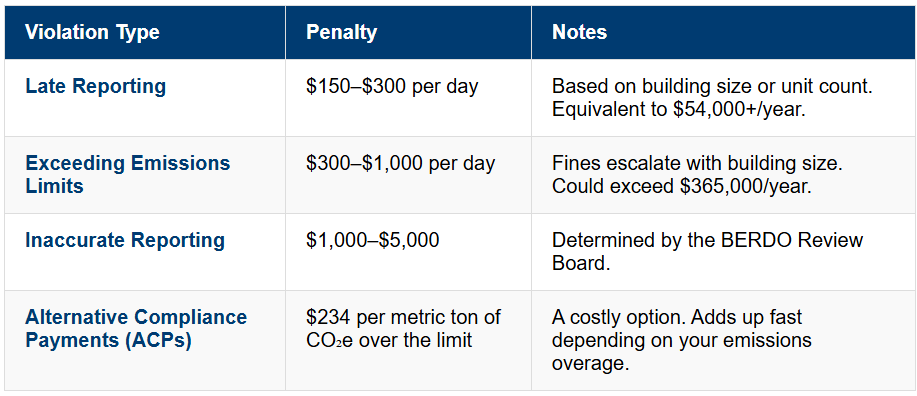The width and height of the screenshot is (917, 396).
Task: Select the Late Reporting row label
Action: pyautogui.click(x=95, y=87)
